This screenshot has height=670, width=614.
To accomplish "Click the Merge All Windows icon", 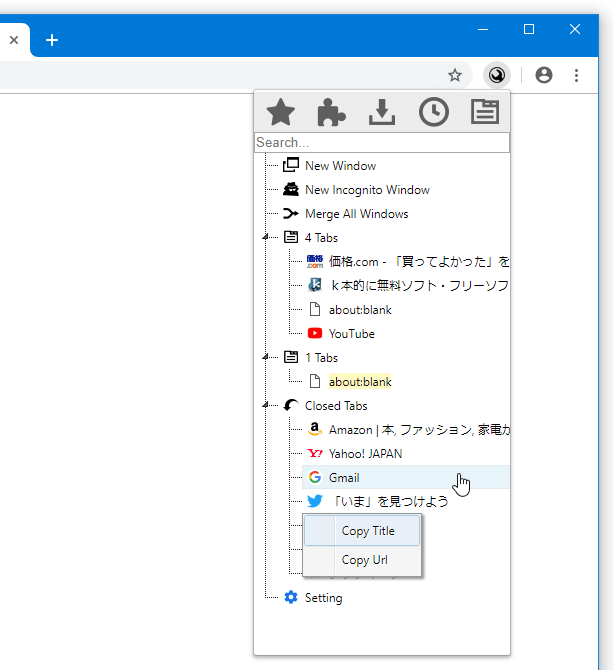I will click(x=291, y=213).
